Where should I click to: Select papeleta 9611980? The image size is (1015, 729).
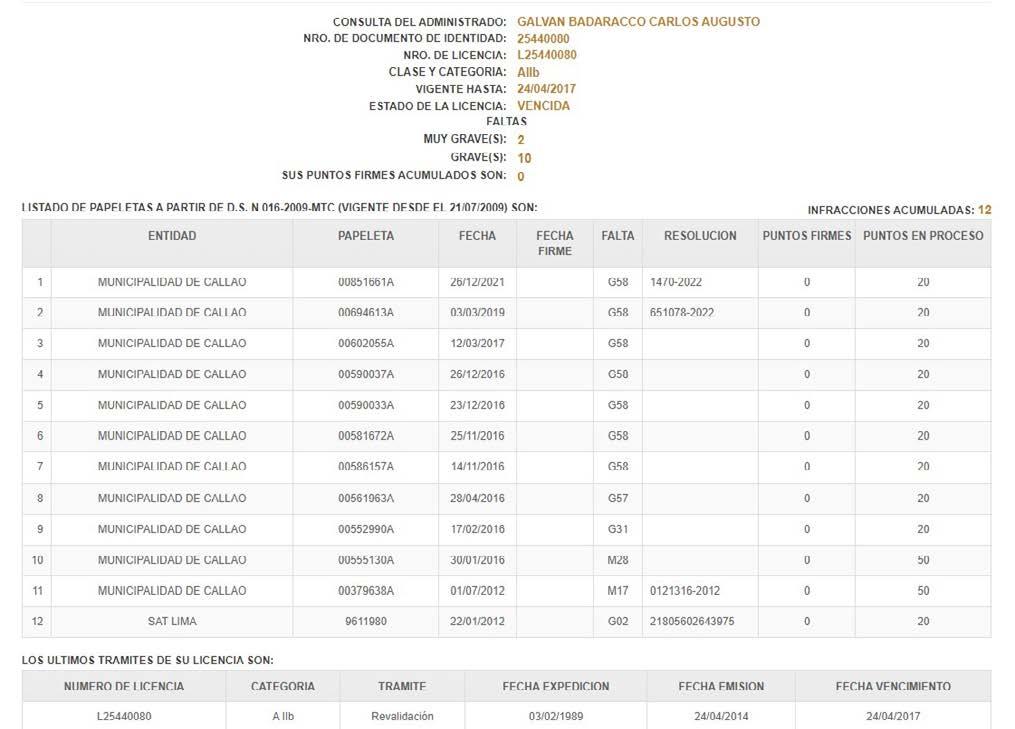[366, 621]
